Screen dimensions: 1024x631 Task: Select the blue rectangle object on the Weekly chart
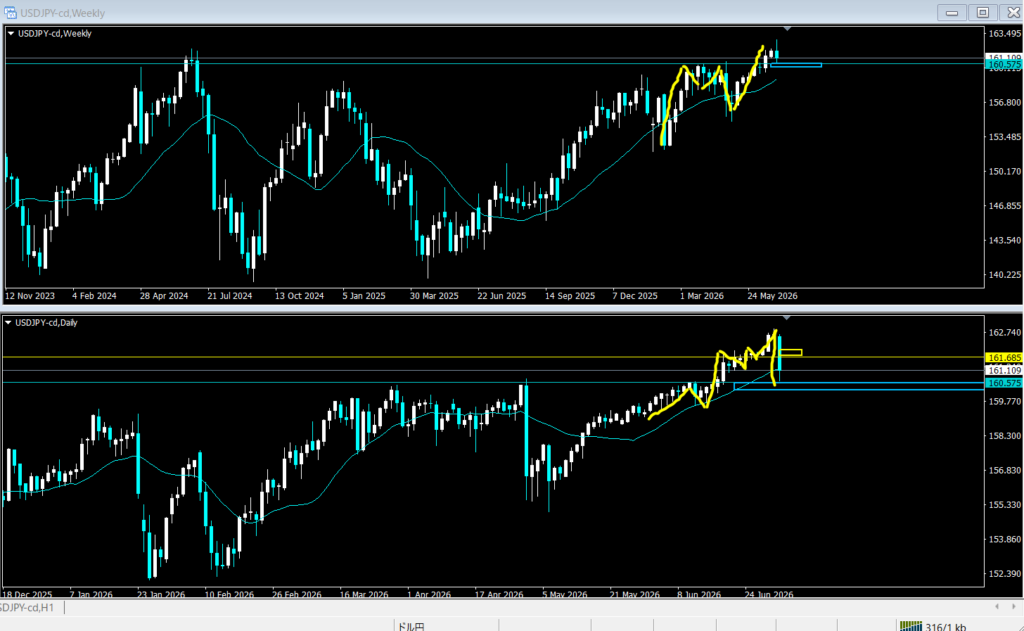tap(796, 65)
